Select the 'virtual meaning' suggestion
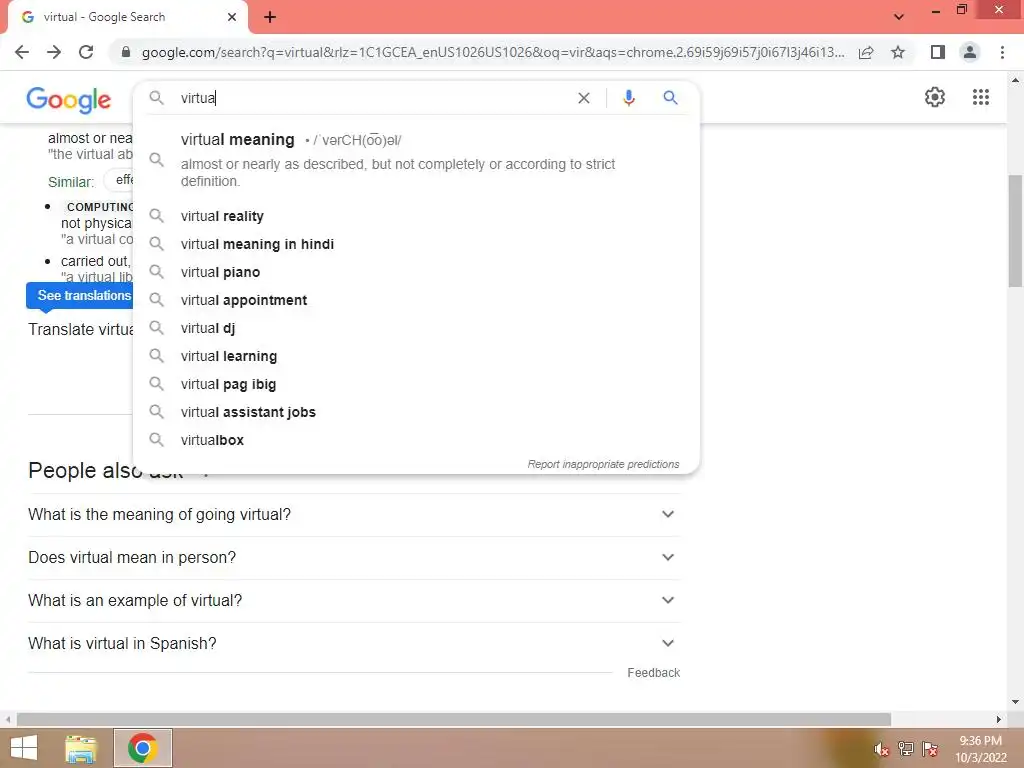 tap(416, 159)
